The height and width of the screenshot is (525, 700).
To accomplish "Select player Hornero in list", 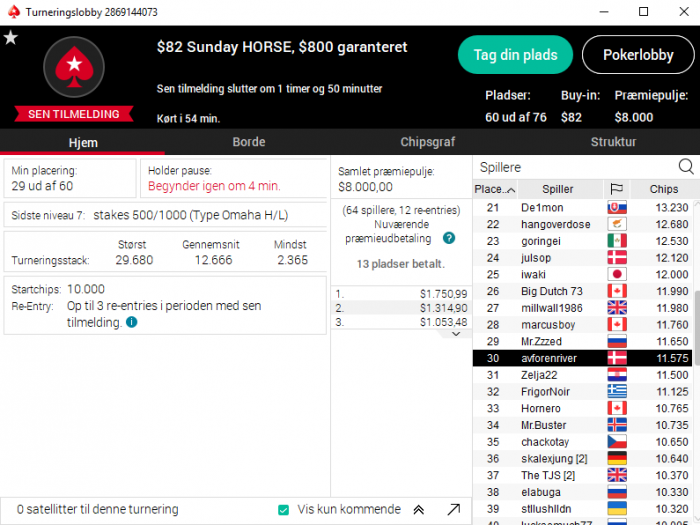I will (541, 408).
